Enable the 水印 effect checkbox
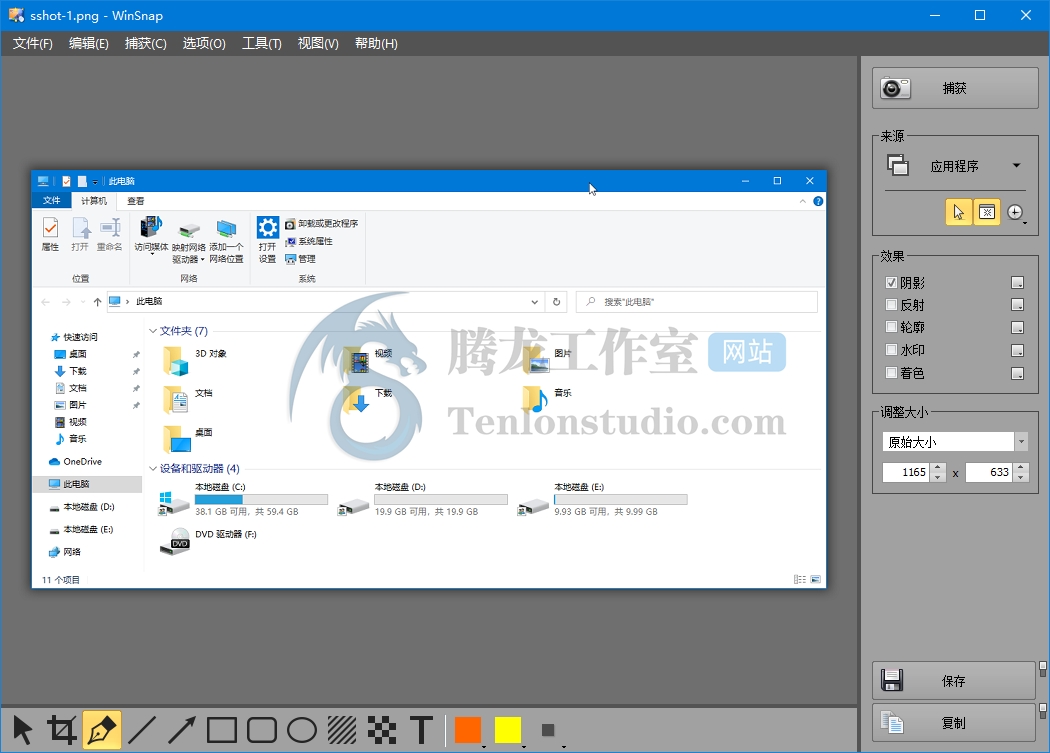This screenshot has width=1050, height=753. (891, 350)
